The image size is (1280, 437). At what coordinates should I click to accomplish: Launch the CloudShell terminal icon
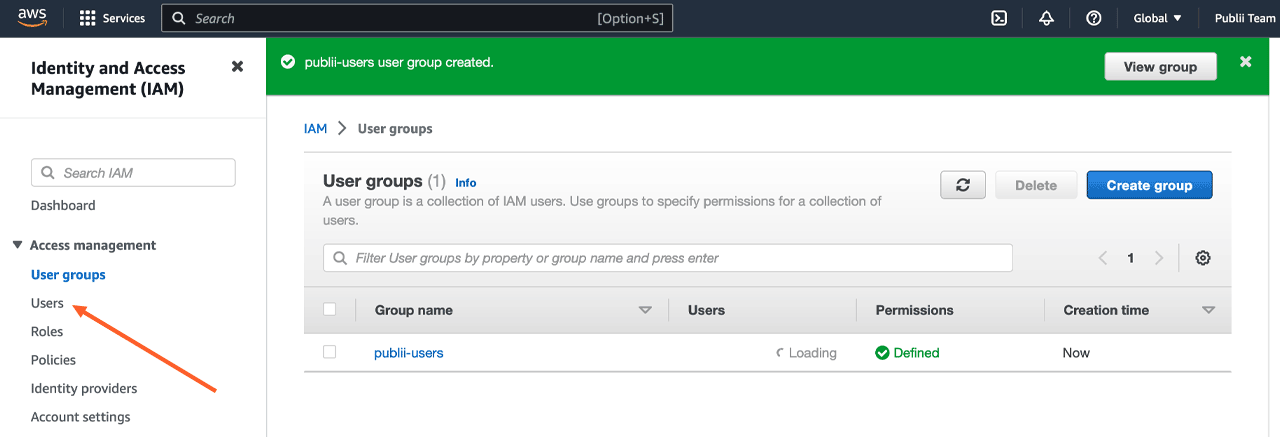pyautogui.click(x=998, y=18)
